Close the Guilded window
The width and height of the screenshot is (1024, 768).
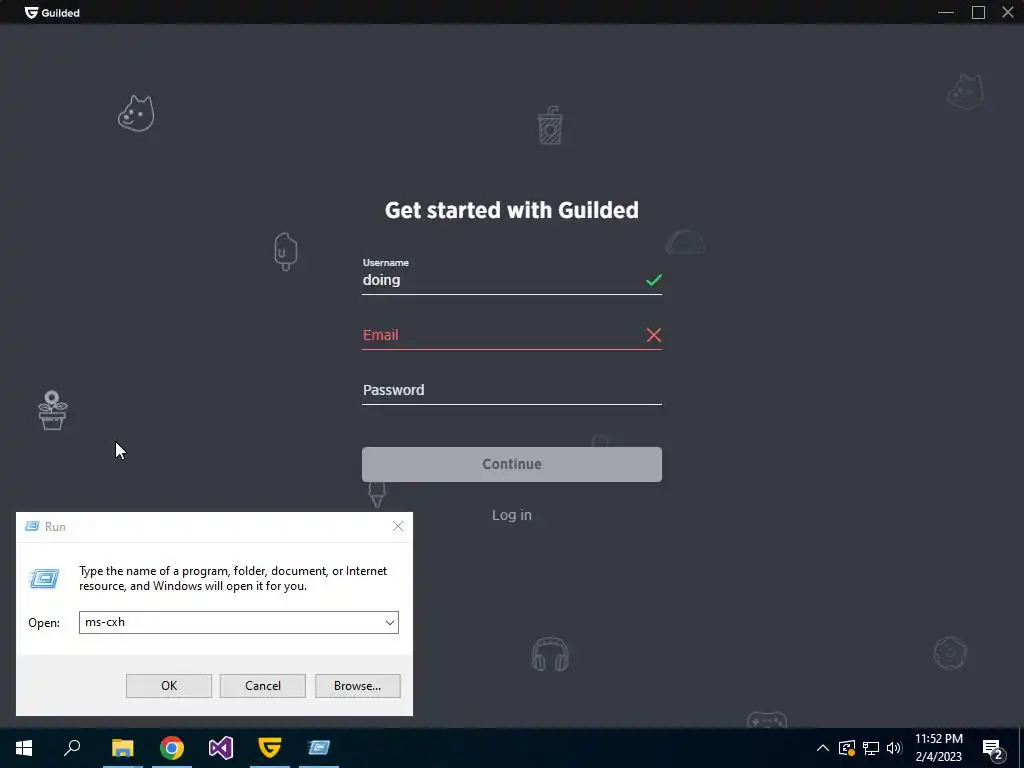pyautogui.click(x=1008, y=12)
